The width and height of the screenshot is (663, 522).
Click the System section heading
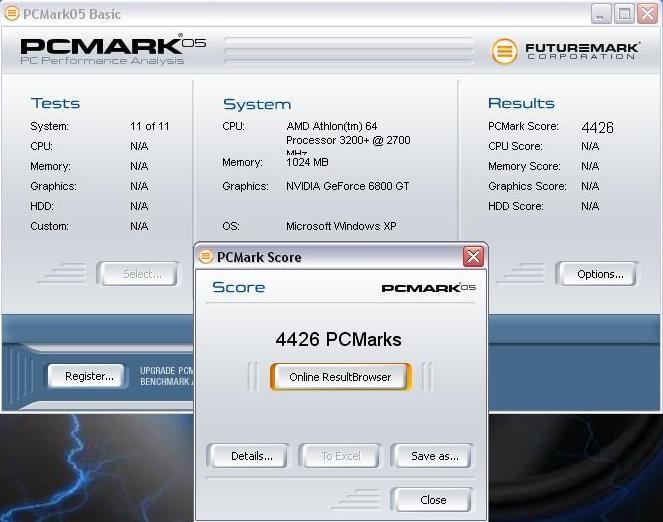pyautogui.click(x=257, y=104)
